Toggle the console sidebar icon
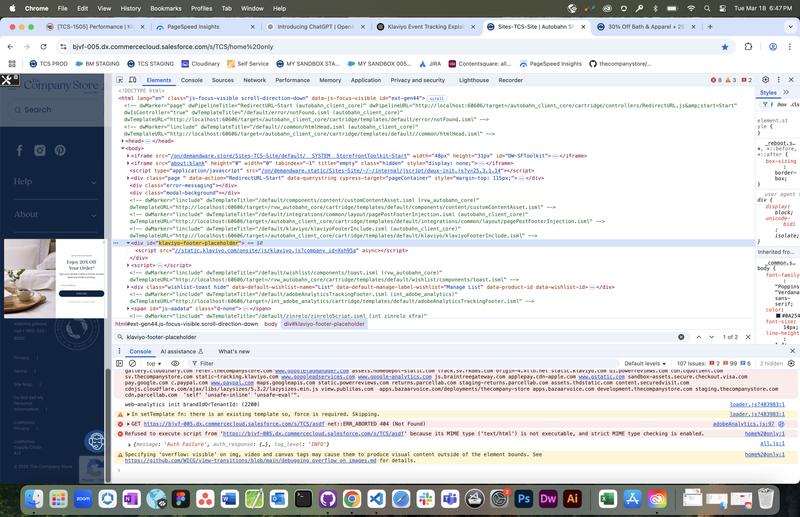Image resolution: width=800 pixels, height=517 pixels. (x=119, y=363)
